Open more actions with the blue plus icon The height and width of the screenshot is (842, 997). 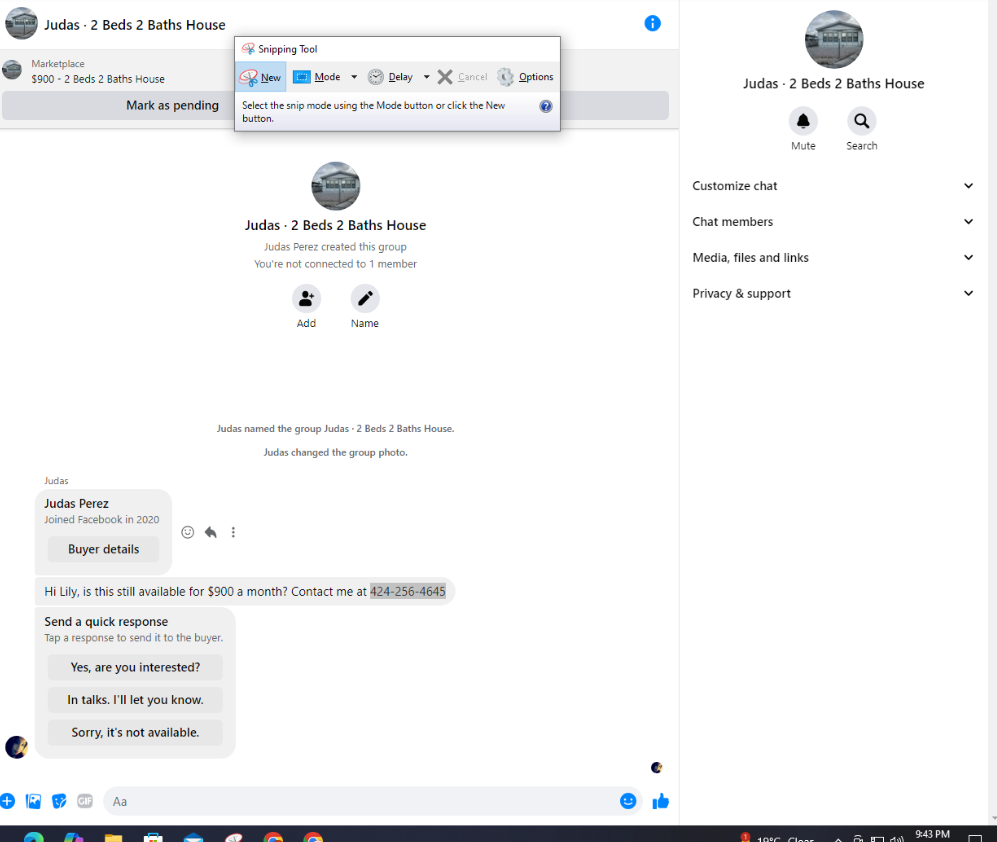tap(8, 801)
